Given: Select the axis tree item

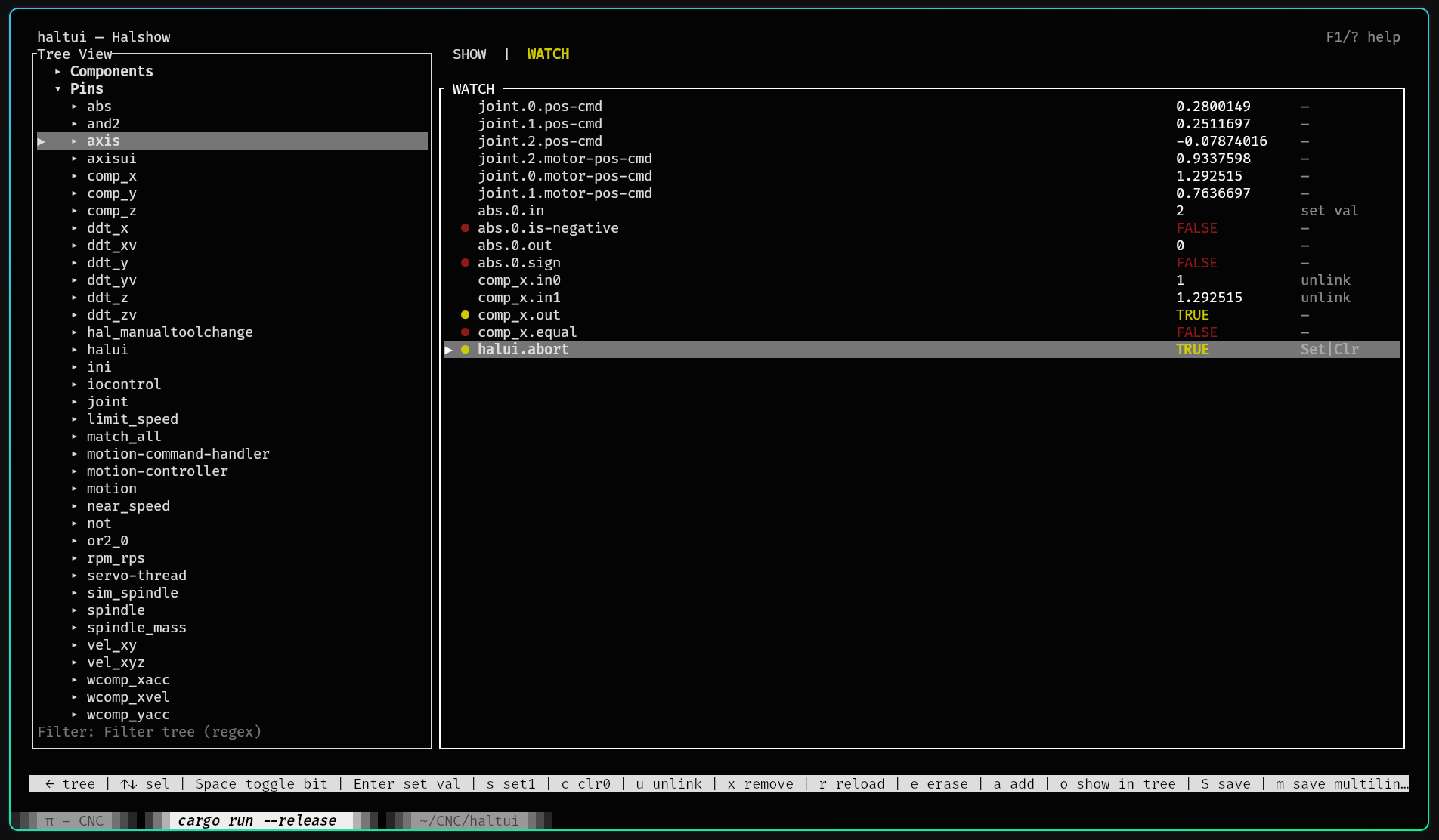Looking at the screenshot, I should click(x=232, y=141).
